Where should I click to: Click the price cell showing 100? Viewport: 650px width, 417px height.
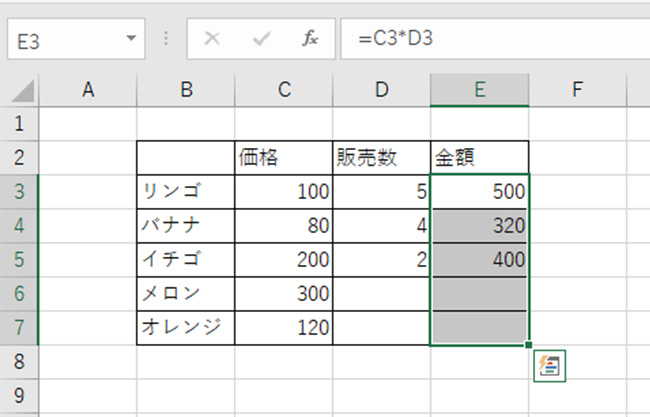284,192
